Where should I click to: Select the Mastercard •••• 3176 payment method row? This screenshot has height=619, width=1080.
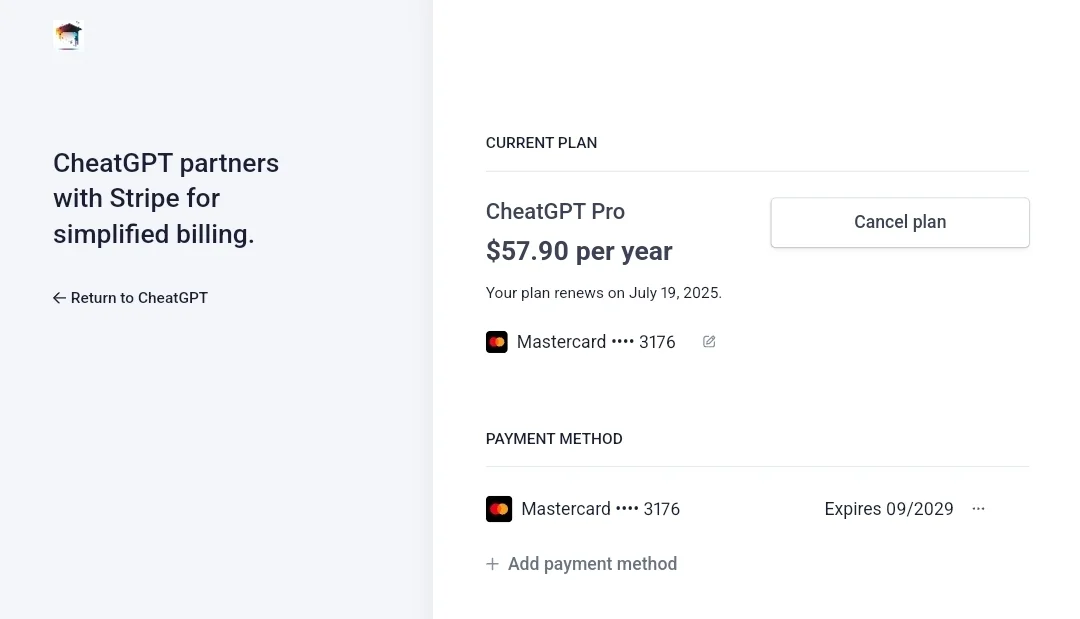pos(757,509)
